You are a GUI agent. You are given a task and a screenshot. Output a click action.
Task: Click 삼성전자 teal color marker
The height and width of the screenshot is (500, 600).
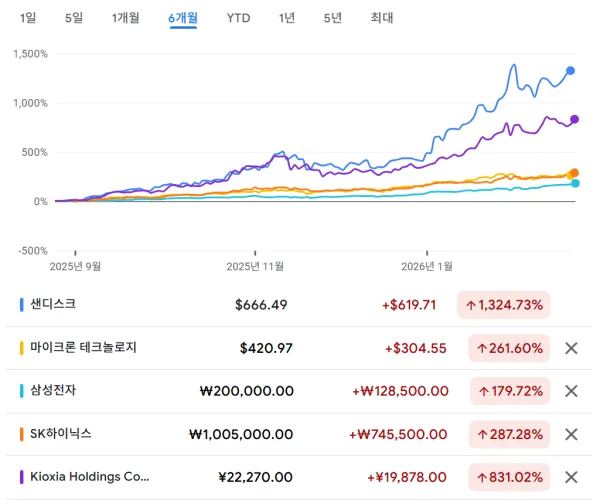(x=21, y=391)
